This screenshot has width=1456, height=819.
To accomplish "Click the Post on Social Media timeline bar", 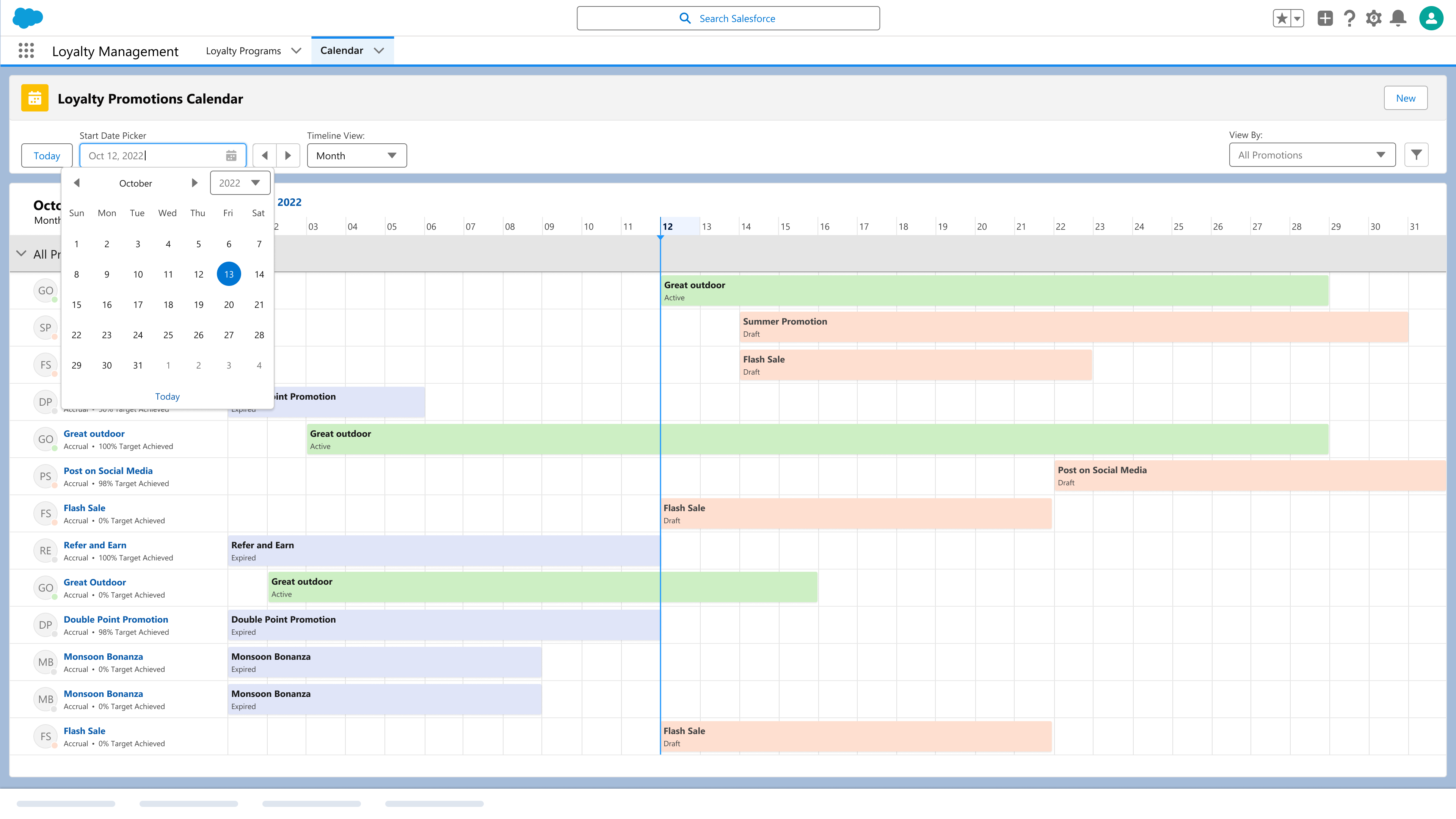I will tap(1250, 476).
